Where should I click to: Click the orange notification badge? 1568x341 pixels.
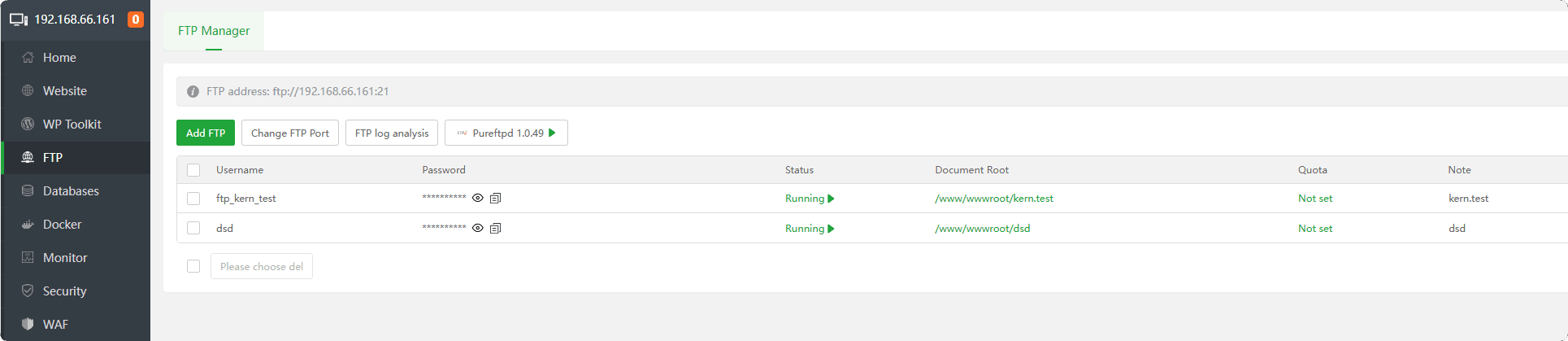tap(136, 20)
